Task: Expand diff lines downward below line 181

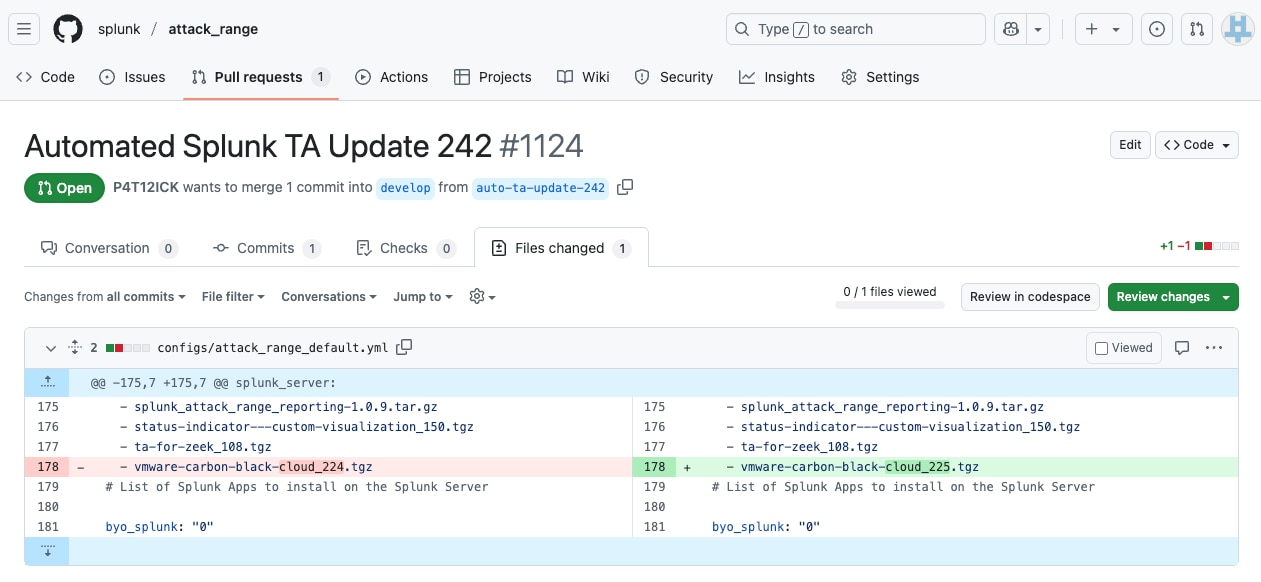Action: (x=47, y=551)
